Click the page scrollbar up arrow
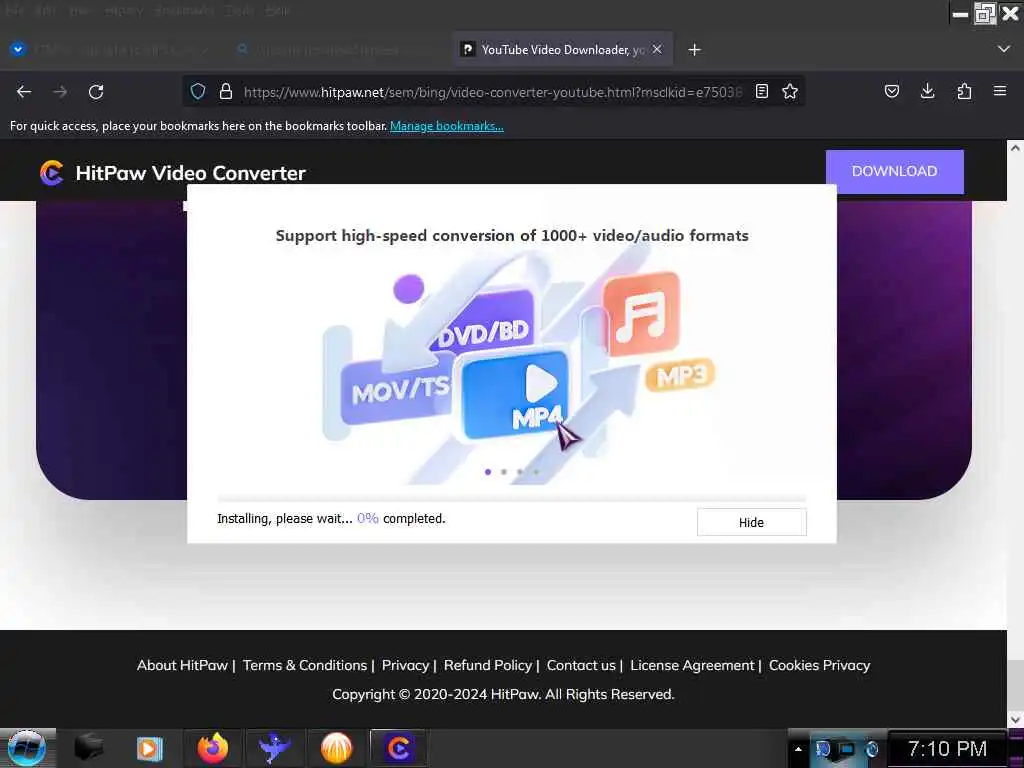Screen dimensions: 1024x768 [1015, 148]
